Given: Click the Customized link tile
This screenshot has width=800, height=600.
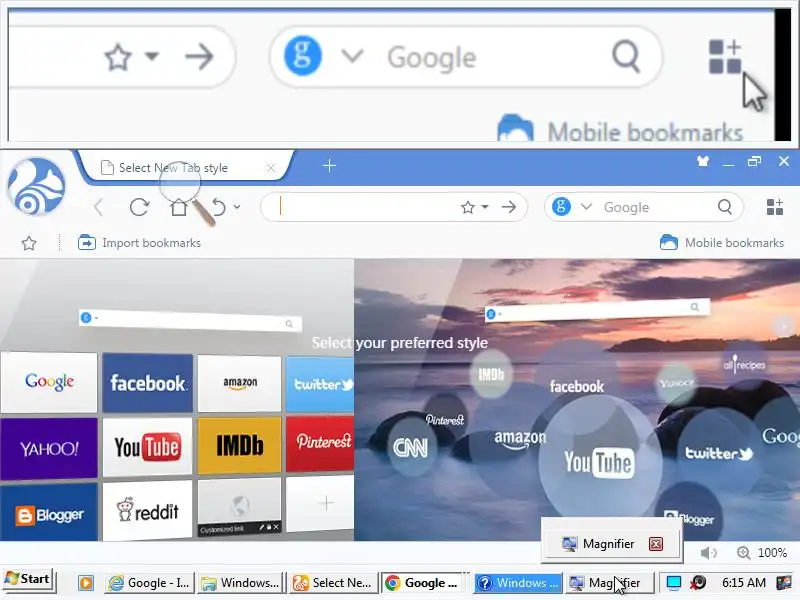Looking at the screenshot, I should [x=240, y=507].
